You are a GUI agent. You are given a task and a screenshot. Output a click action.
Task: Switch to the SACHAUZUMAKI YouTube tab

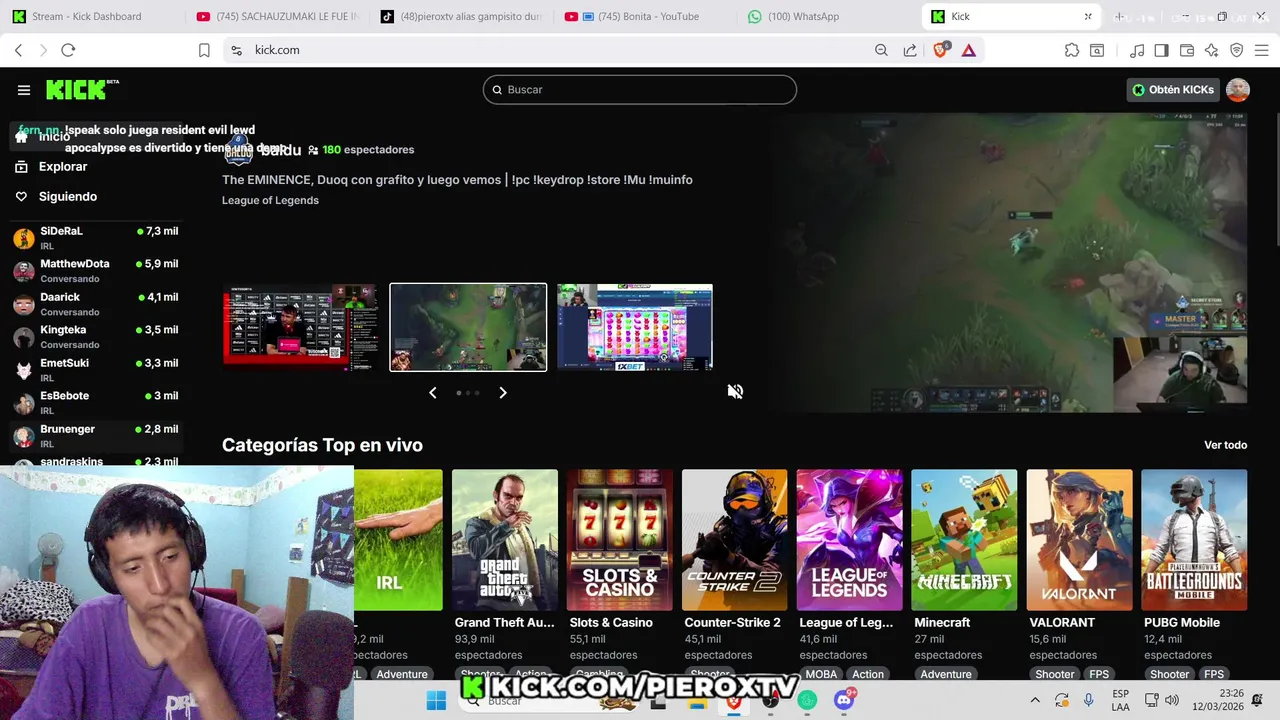(x=278, y=16)
